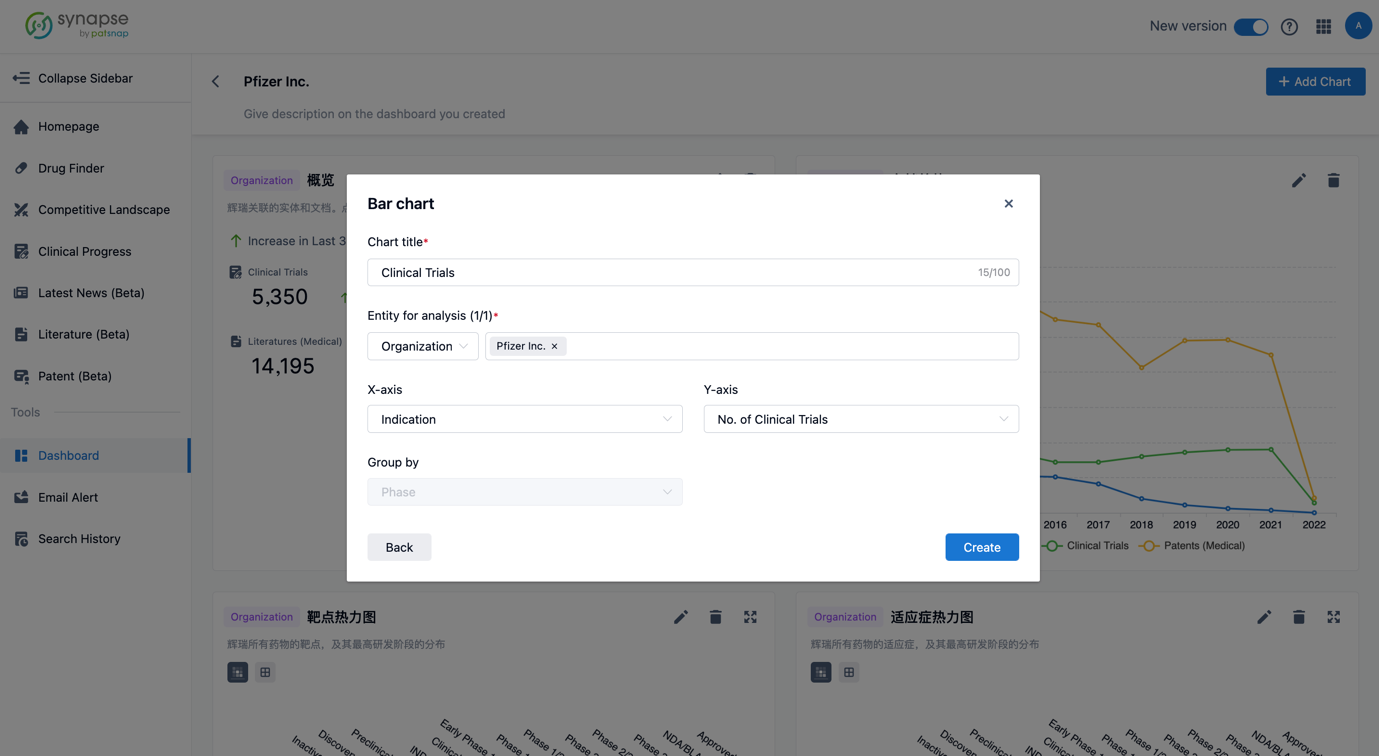The height and width of the screenshot is (756, 1379).
Task: Click the back arrow beside Pfizer Inc.
Action: click(216, 82)
